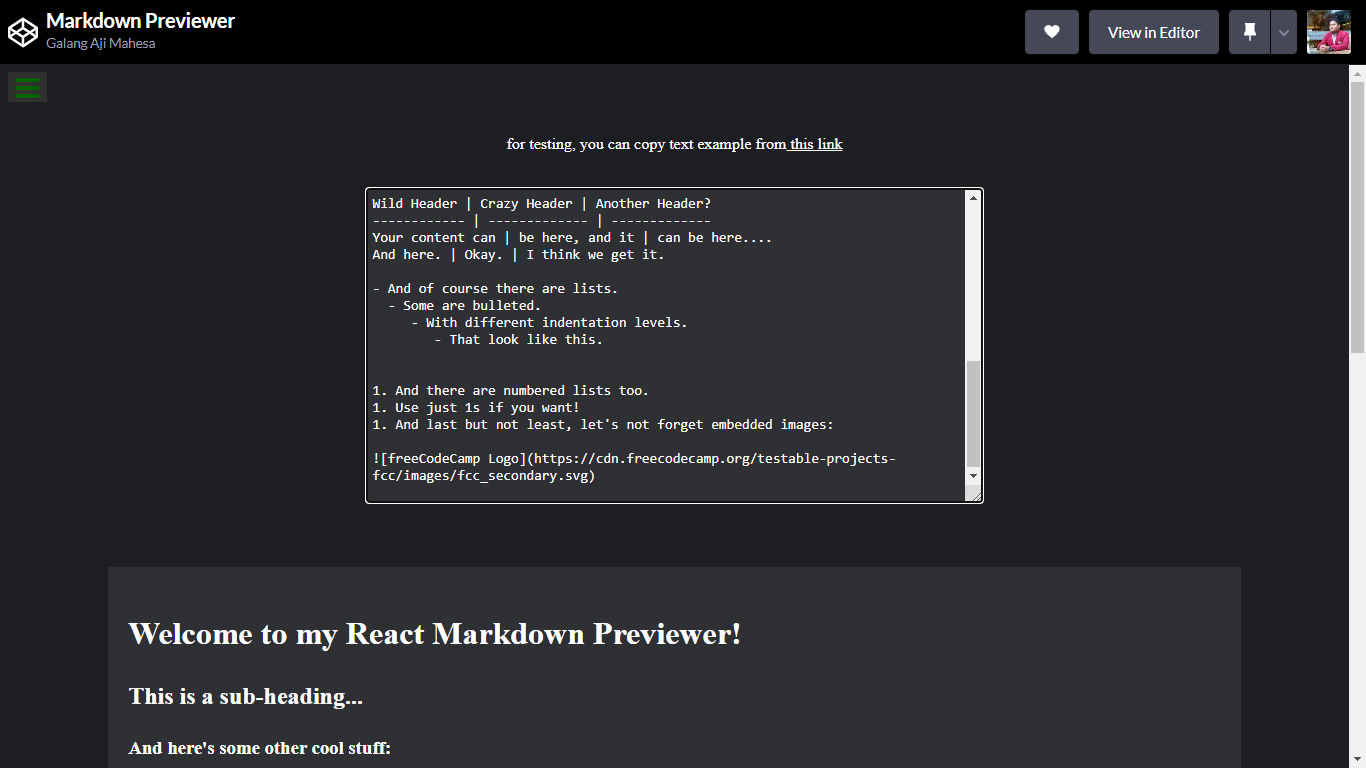Click "Your content can | be here" row
The width and height of the screenshot is (1366, 768).
(572, 237)
